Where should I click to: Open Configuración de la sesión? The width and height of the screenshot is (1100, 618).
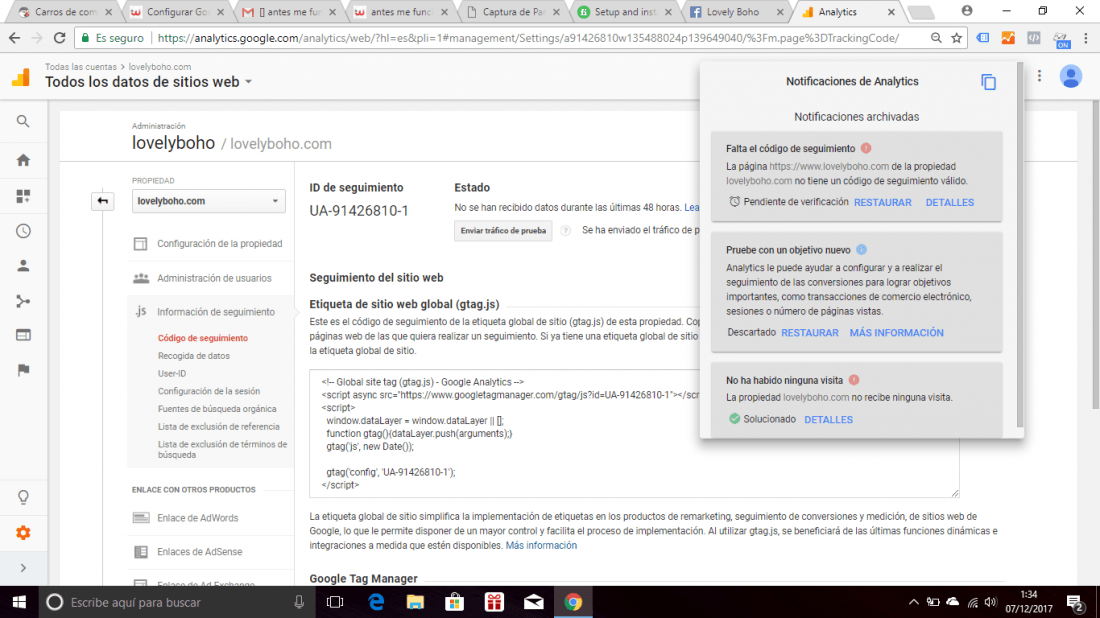[208, 391]
